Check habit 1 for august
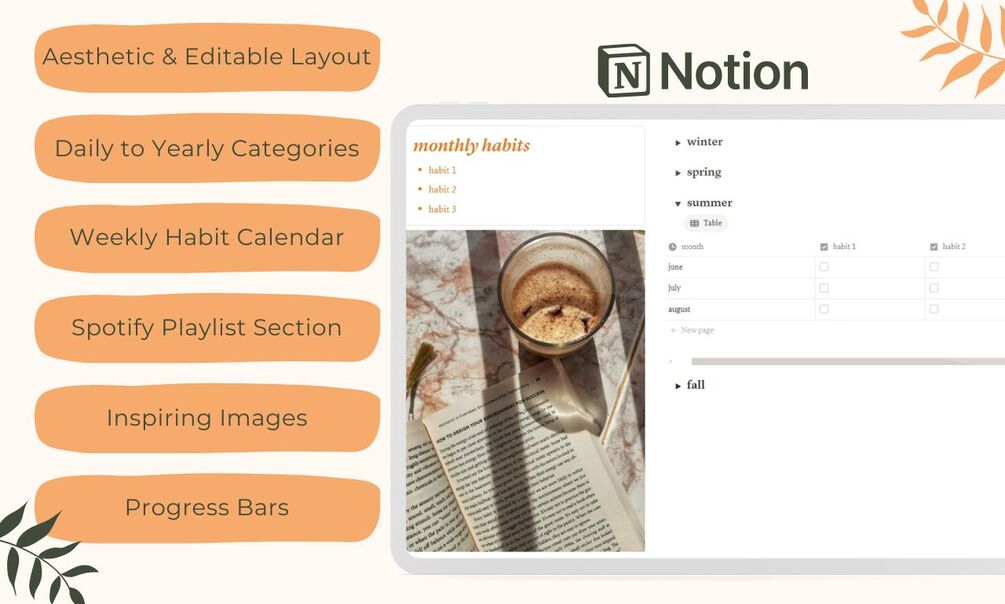Image resolution: width=1005 pixels, height=604 pixels. (x=824, y=309)
